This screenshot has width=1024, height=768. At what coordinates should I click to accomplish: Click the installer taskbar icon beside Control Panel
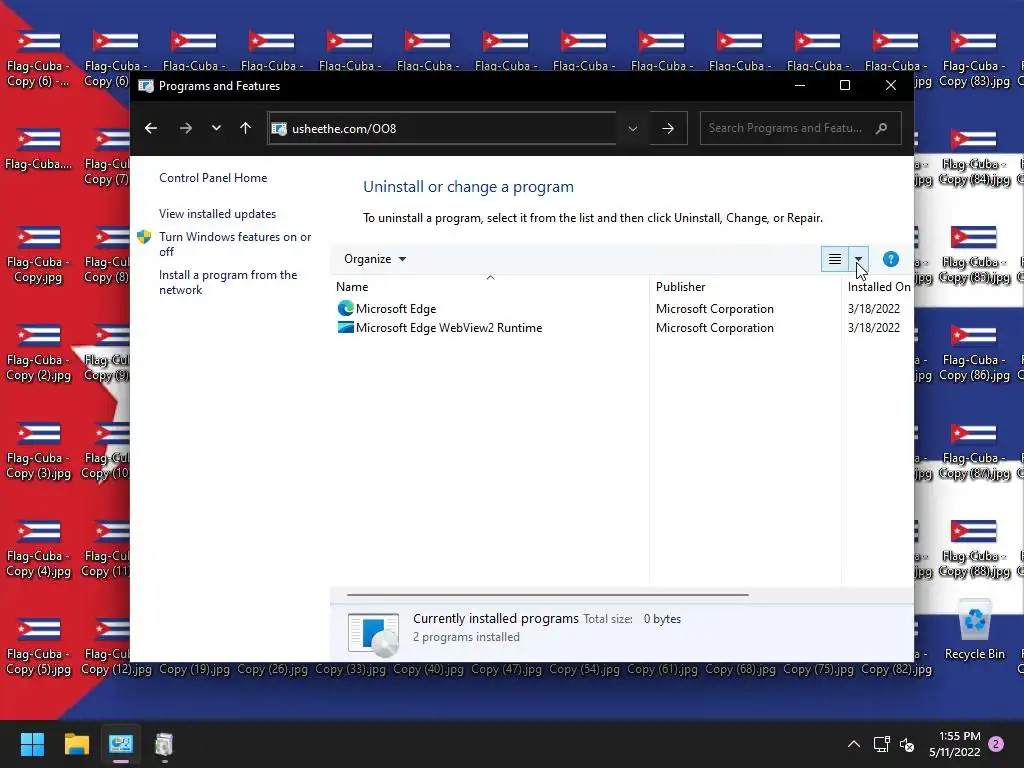pyautogui.click(x=164, y=744)
